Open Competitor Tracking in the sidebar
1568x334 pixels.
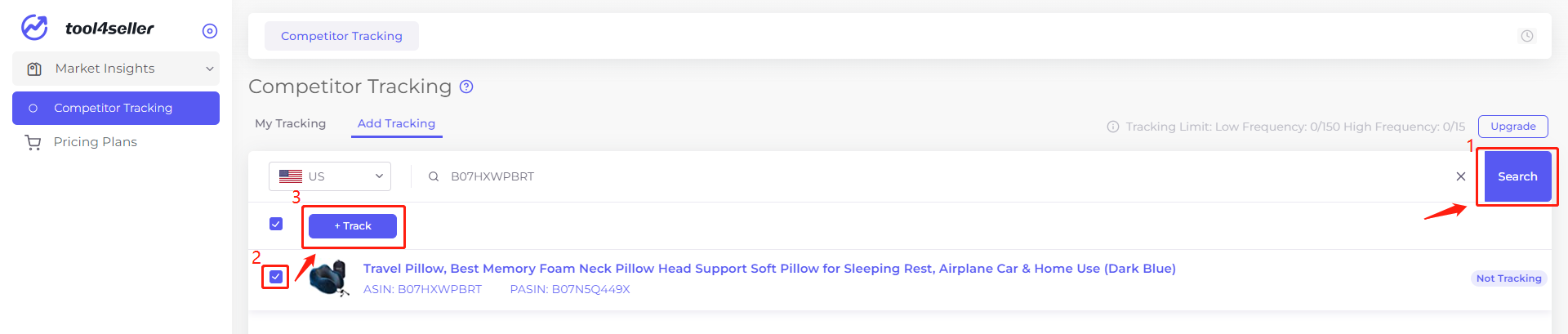click(x=116, y=108)
